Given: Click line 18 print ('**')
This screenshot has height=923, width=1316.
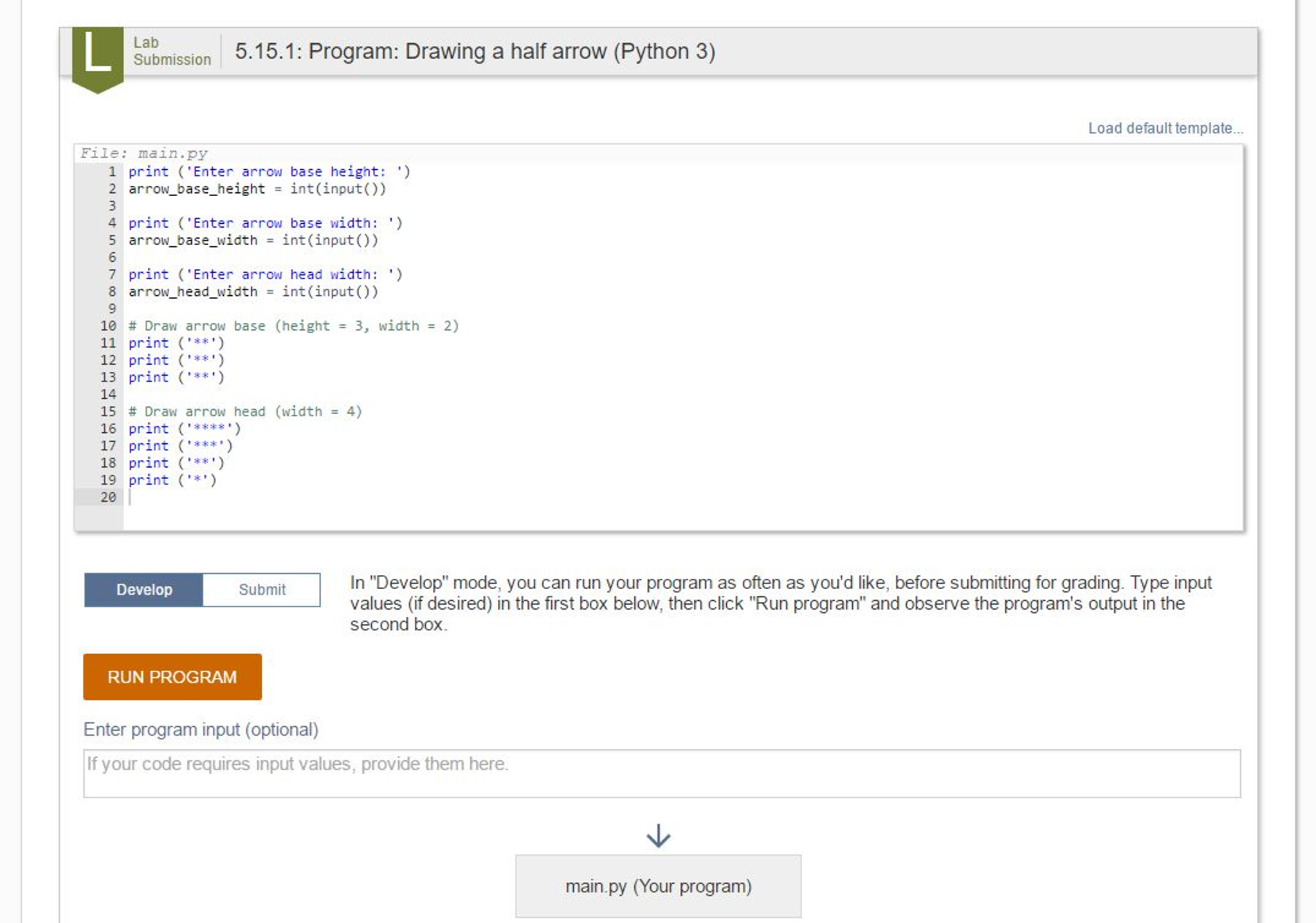Looking at the screenshot, I should [176, 463].
